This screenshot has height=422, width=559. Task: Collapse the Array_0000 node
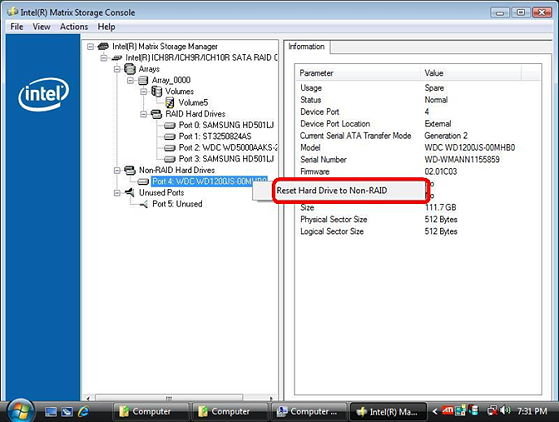point(130,81)
